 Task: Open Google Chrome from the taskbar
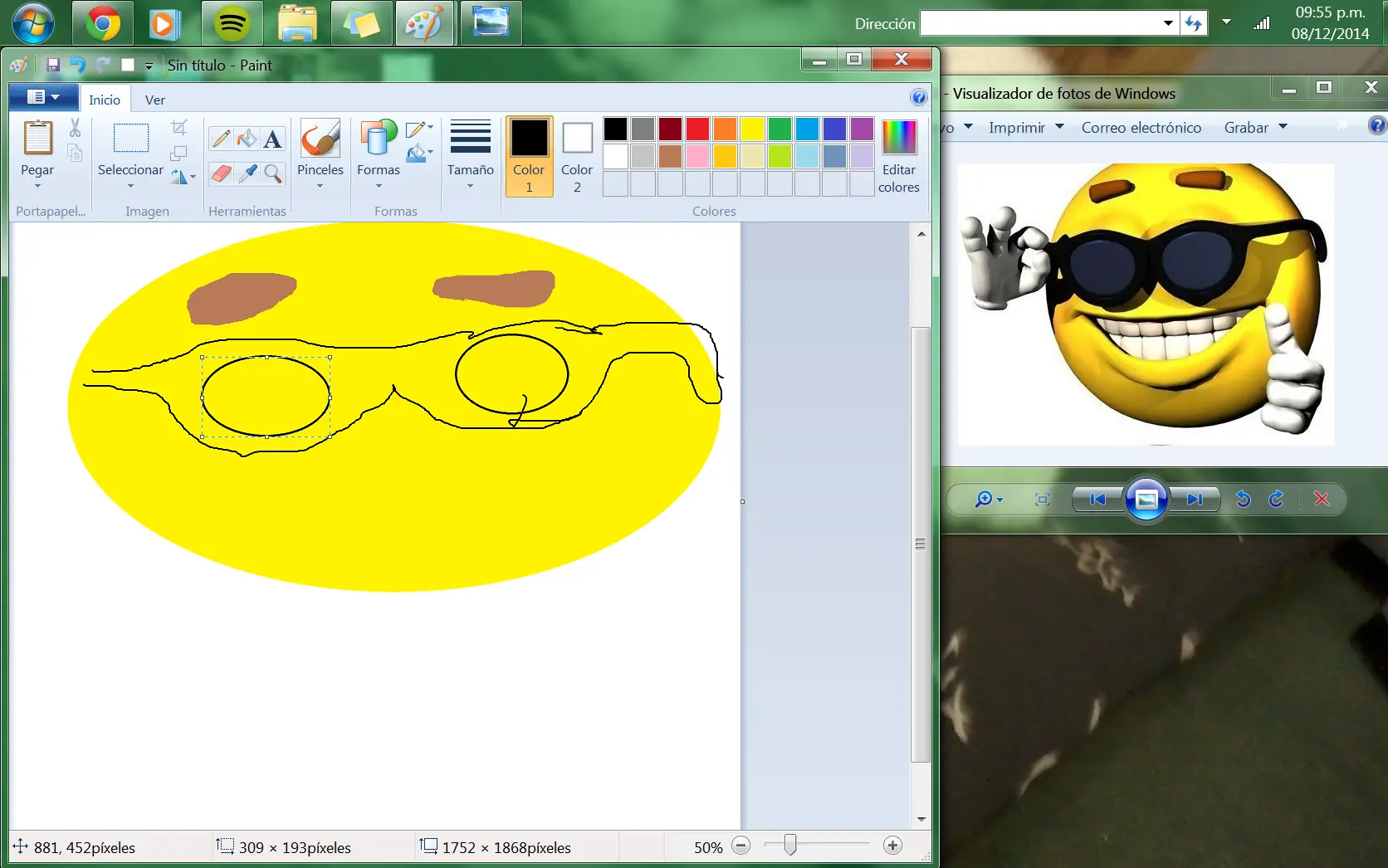pyautogui.click(x=103, y=23)
